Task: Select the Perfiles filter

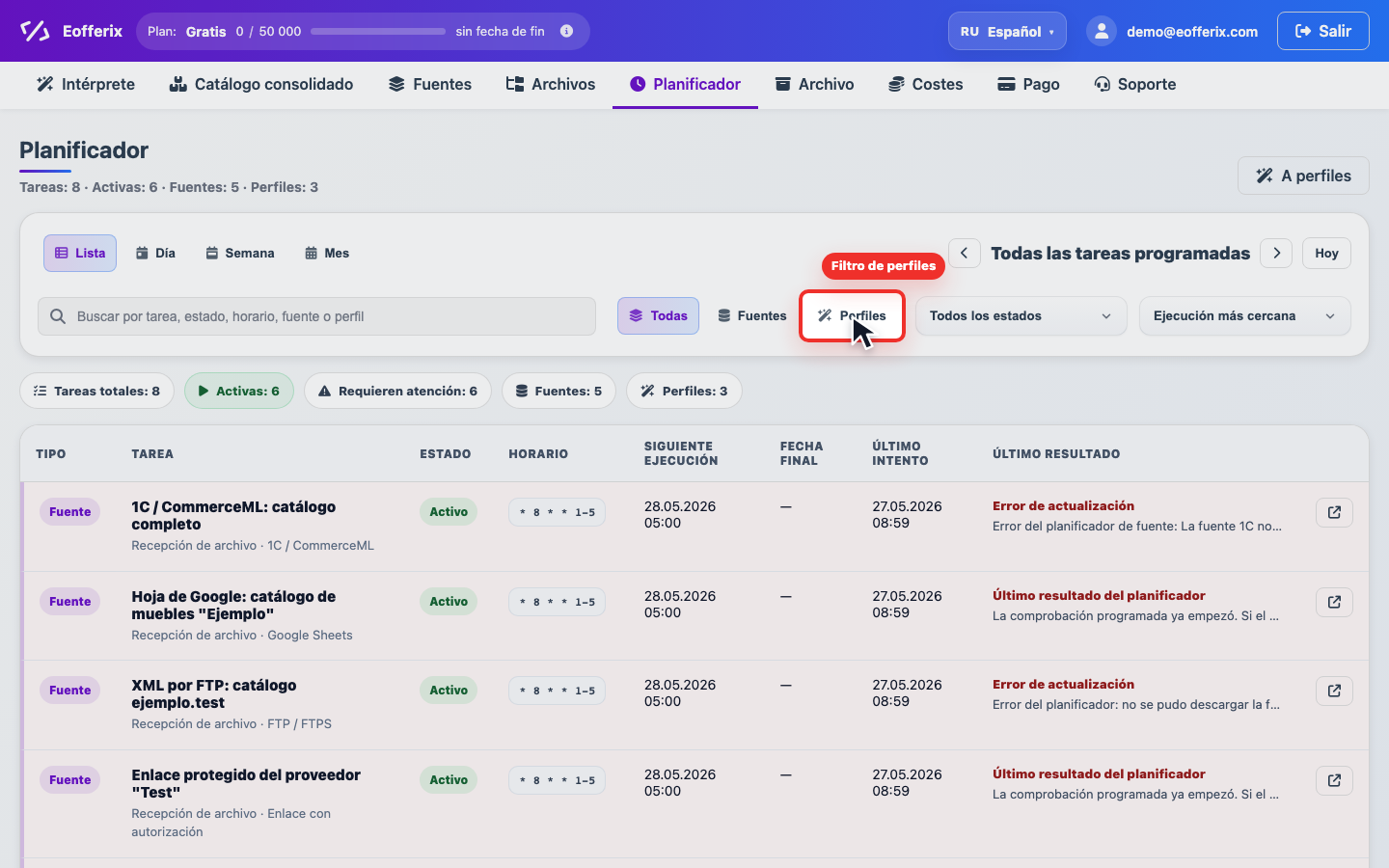Action: point(852,315)
